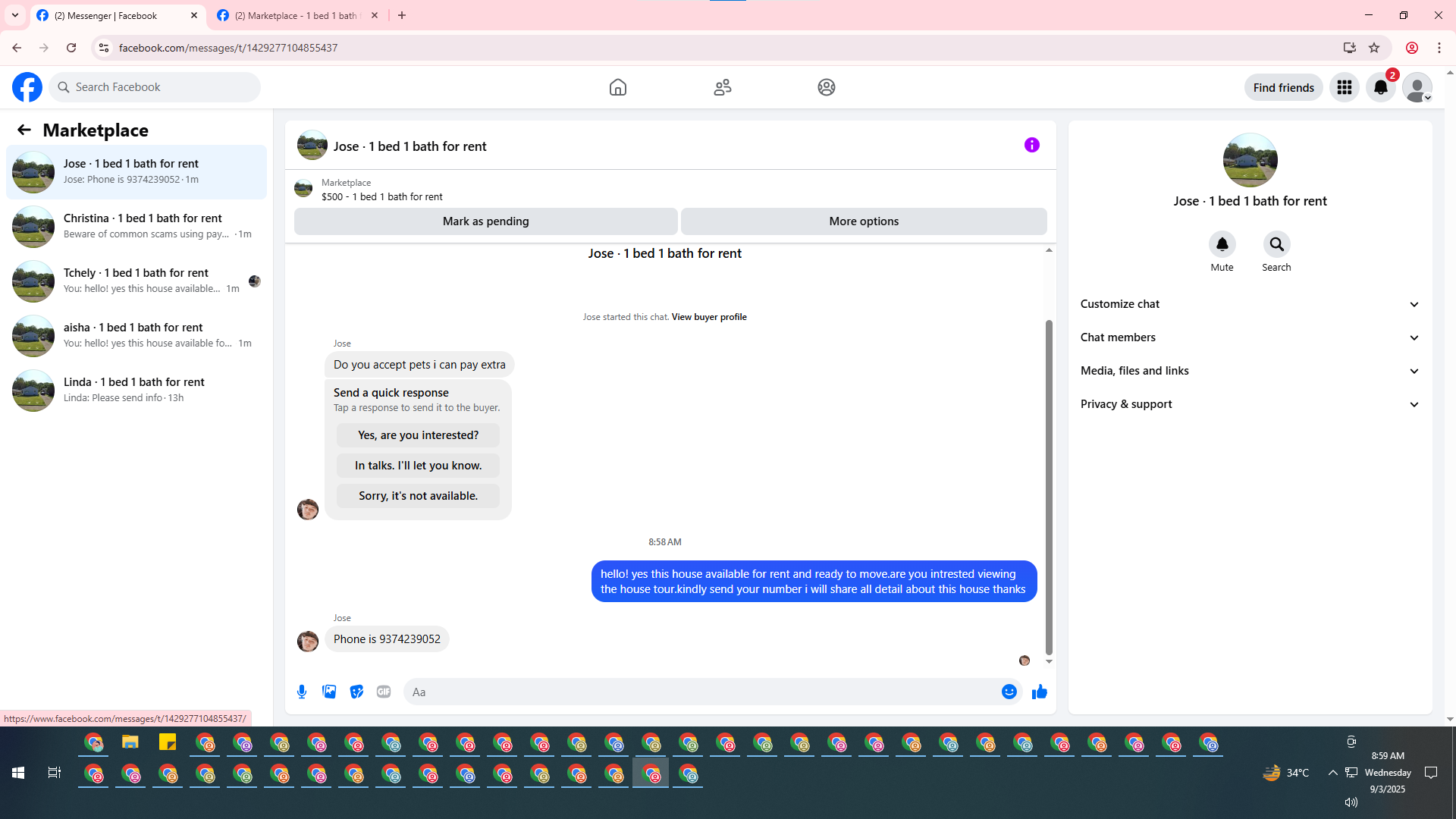Expand Media, files and links section

pyautogui.click(x=1250, y=371)
